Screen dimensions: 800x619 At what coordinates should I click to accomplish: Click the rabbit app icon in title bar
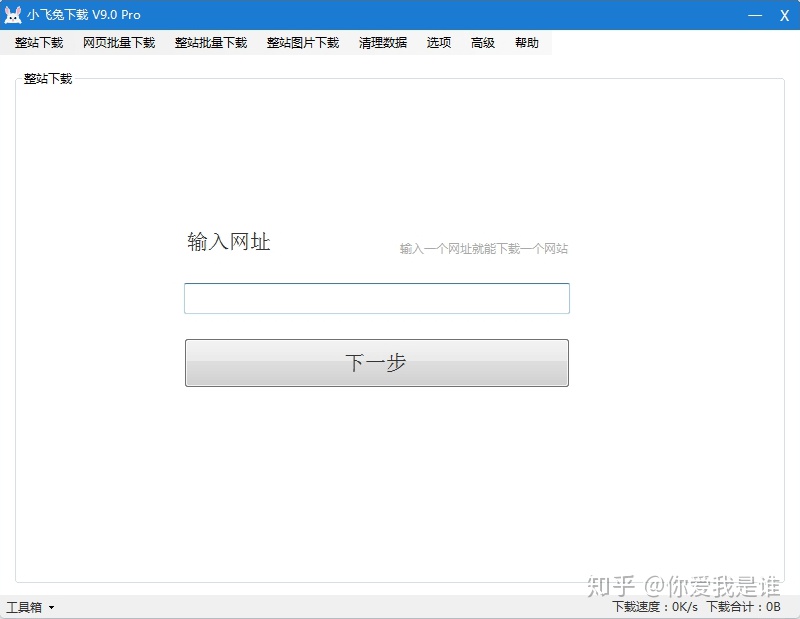click(13, 15)
